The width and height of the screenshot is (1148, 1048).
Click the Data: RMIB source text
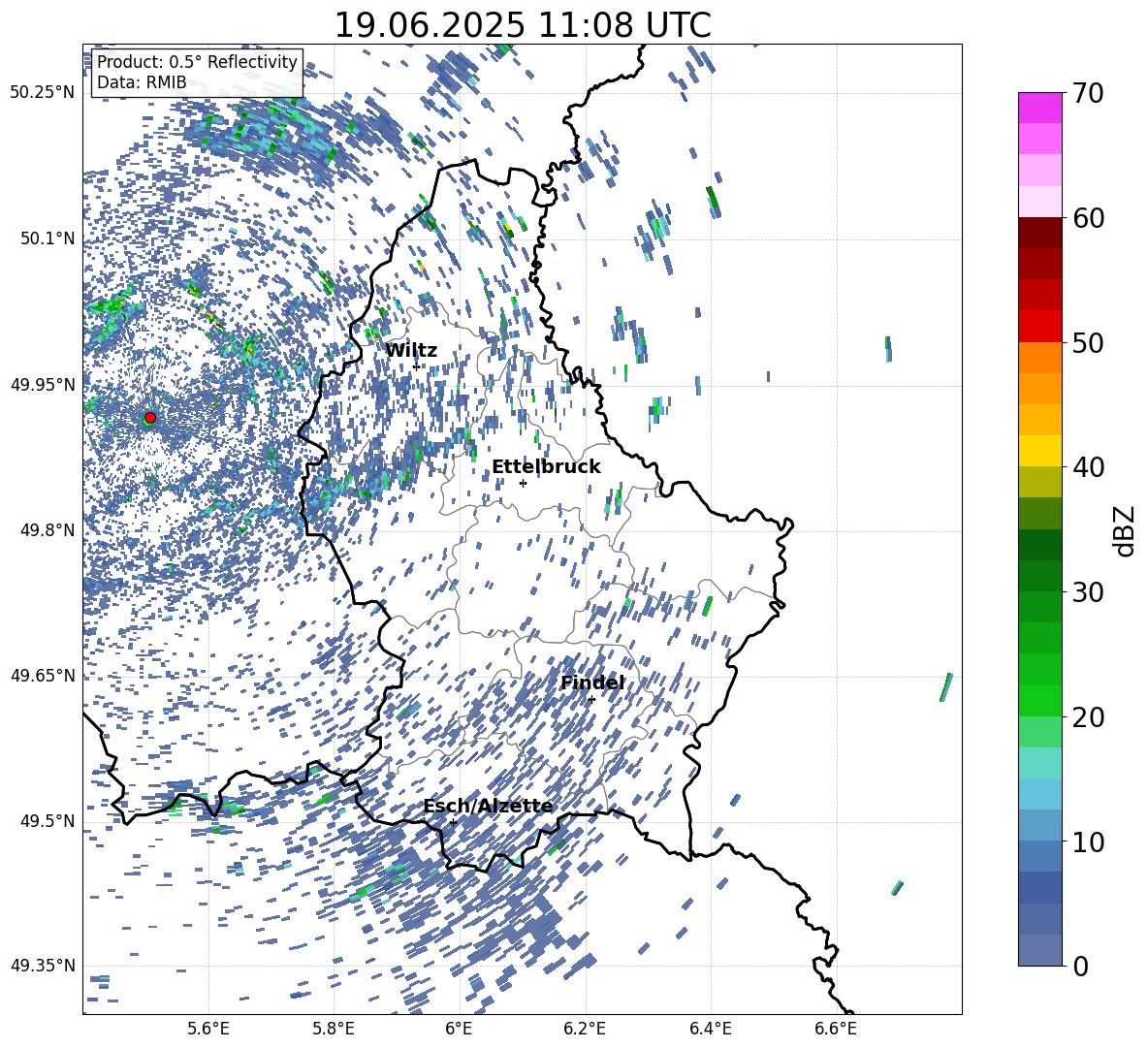(142, 82)
